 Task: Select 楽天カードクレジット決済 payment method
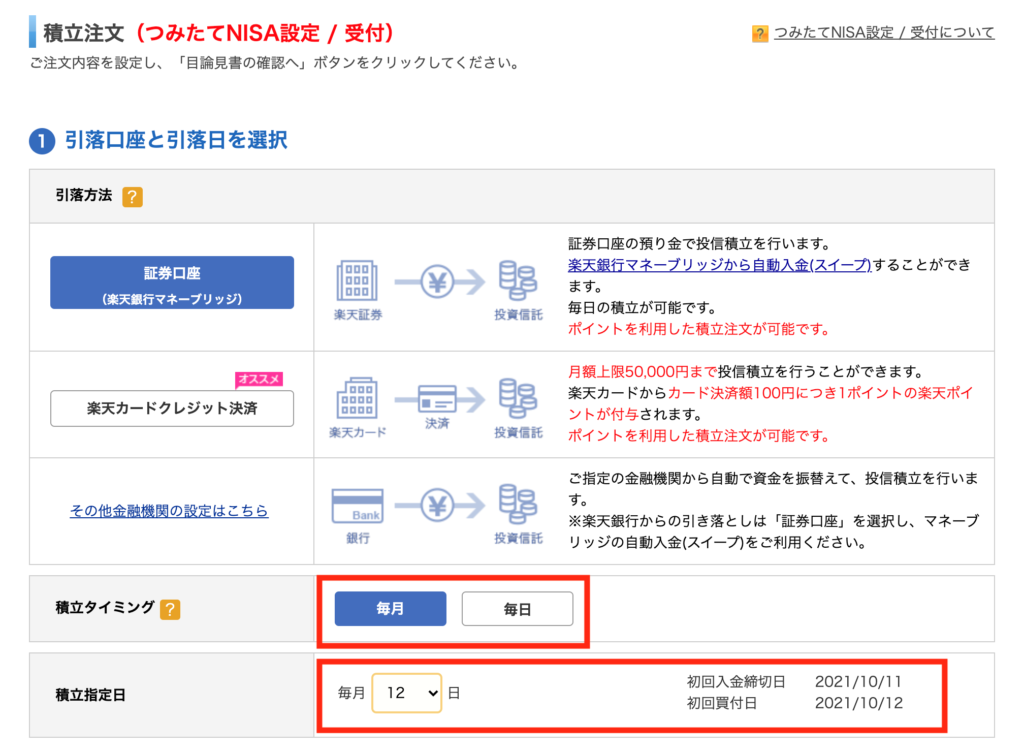click(x=172, y=408)
